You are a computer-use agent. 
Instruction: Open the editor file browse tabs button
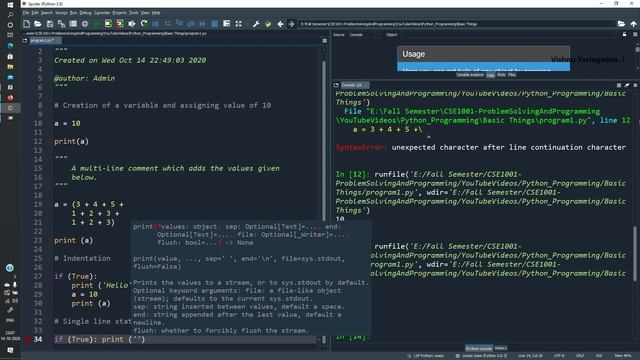tap(25, 41)
